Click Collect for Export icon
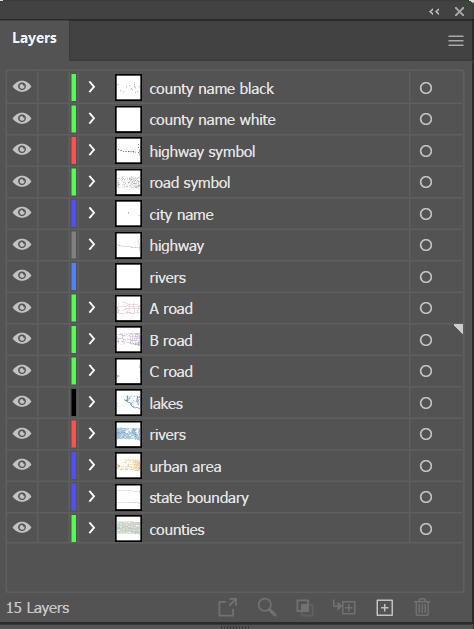 click(228, 607)
